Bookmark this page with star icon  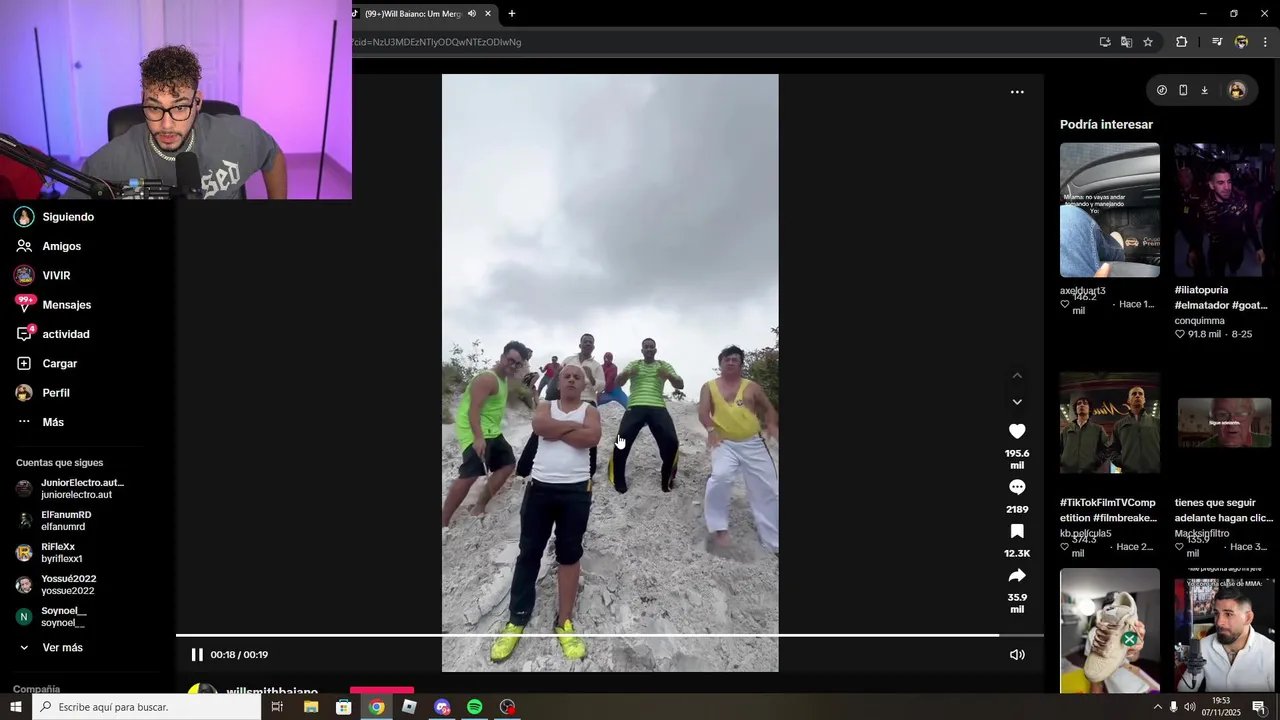[x=1148, y=42]
